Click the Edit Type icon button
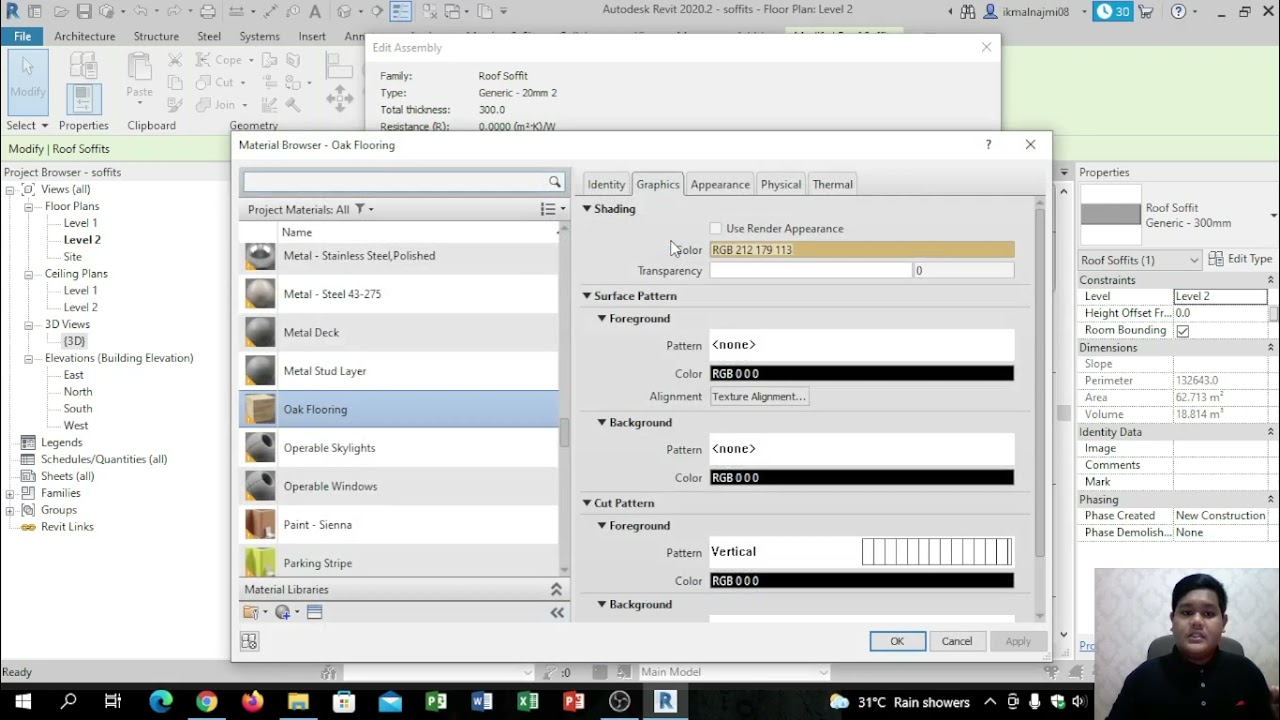 [1240, 259]
